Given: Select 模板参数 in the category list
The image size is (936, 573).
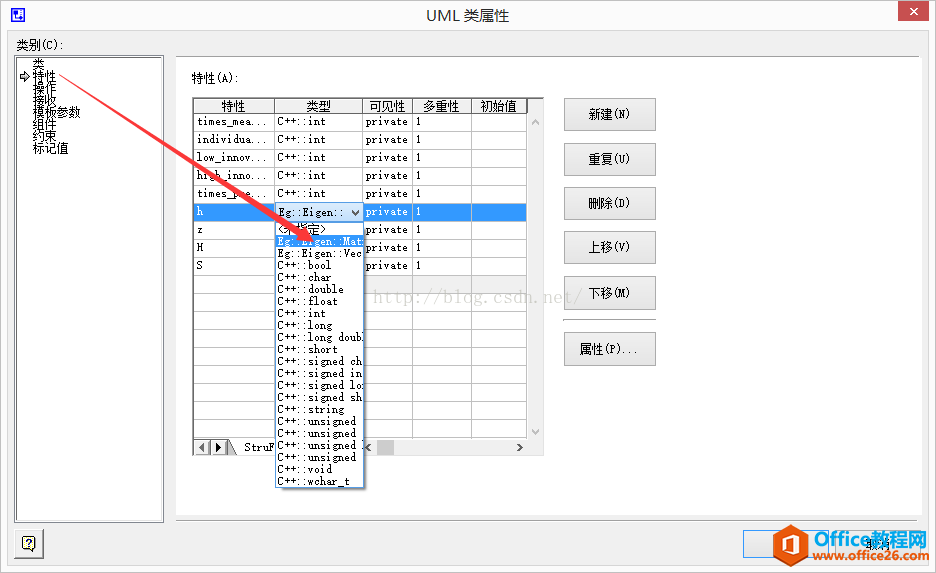Looking at the screenshot, I should (56, 112).
